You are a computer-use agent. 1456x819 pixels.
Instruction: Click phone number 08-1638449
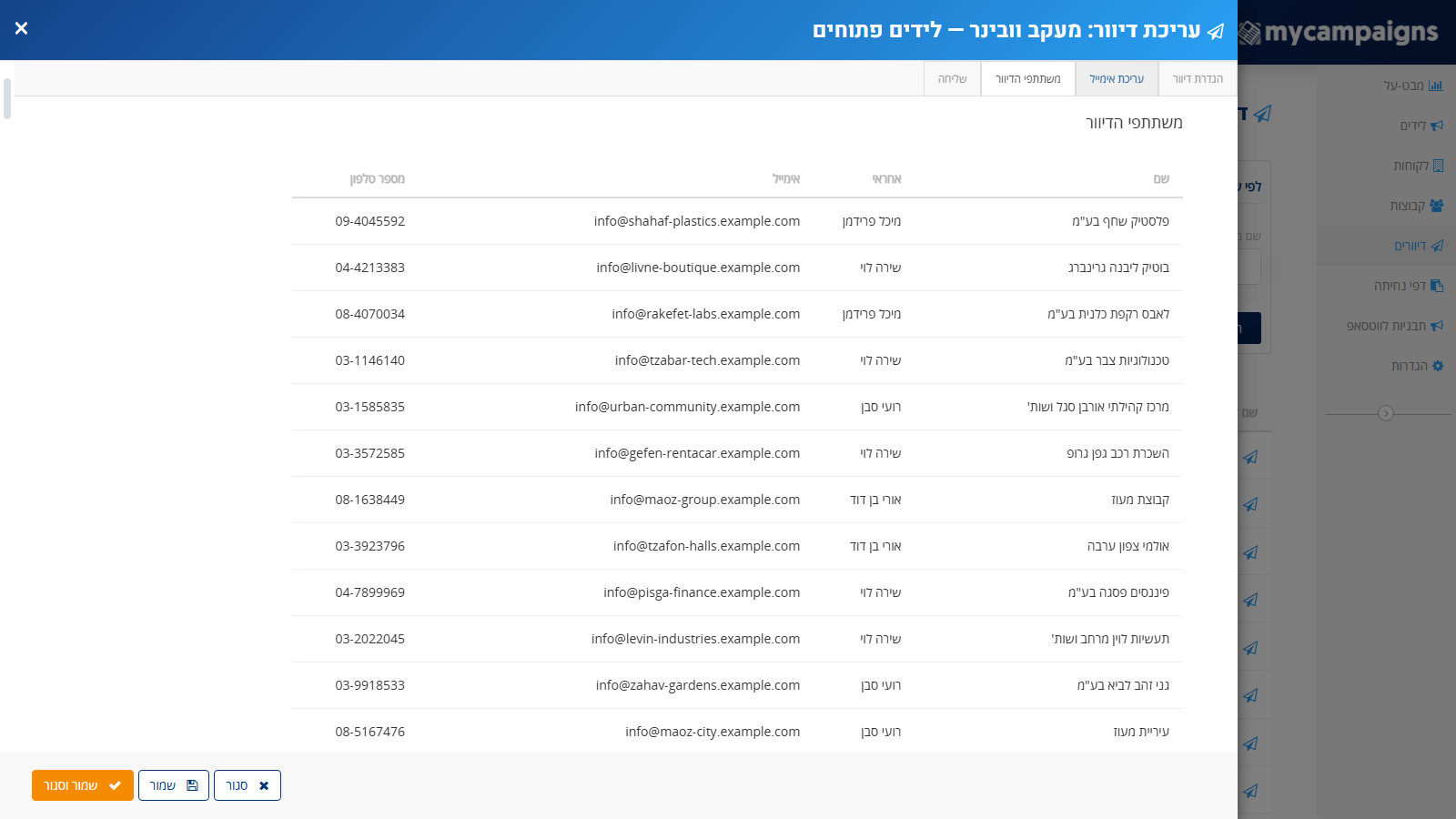370,500
